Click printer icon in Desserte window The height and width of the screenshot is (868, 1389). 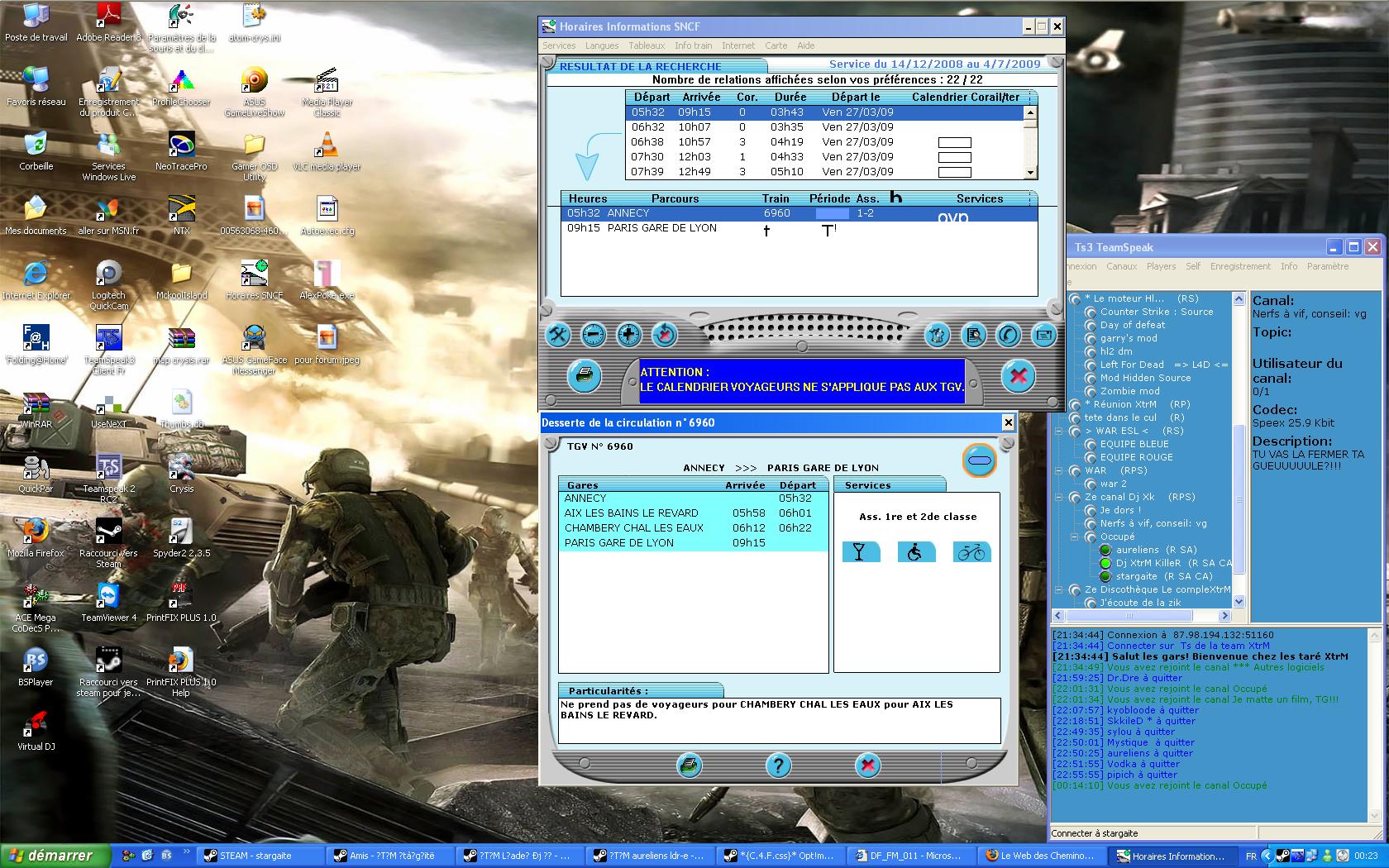point(690,765)
